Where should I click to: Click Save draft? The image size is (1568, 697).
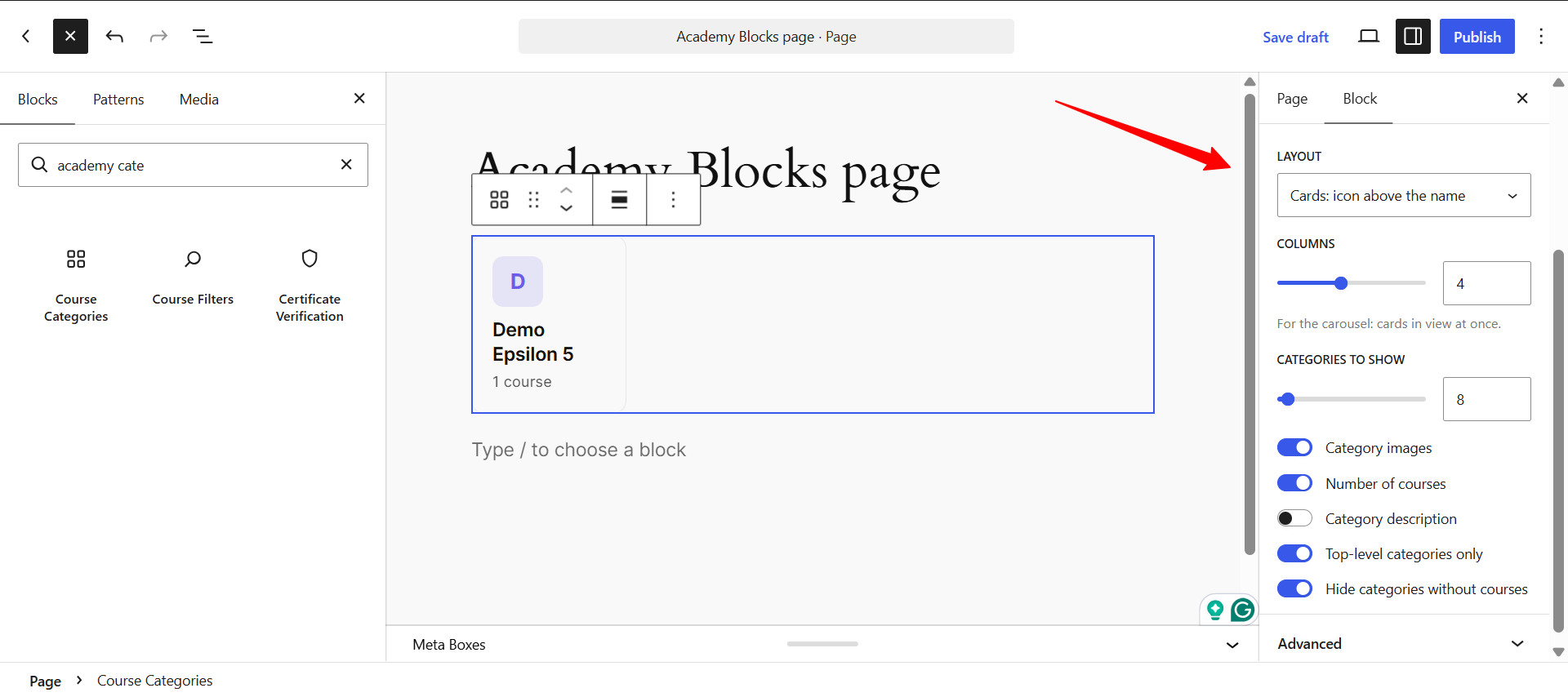[x=1295, y=37]
